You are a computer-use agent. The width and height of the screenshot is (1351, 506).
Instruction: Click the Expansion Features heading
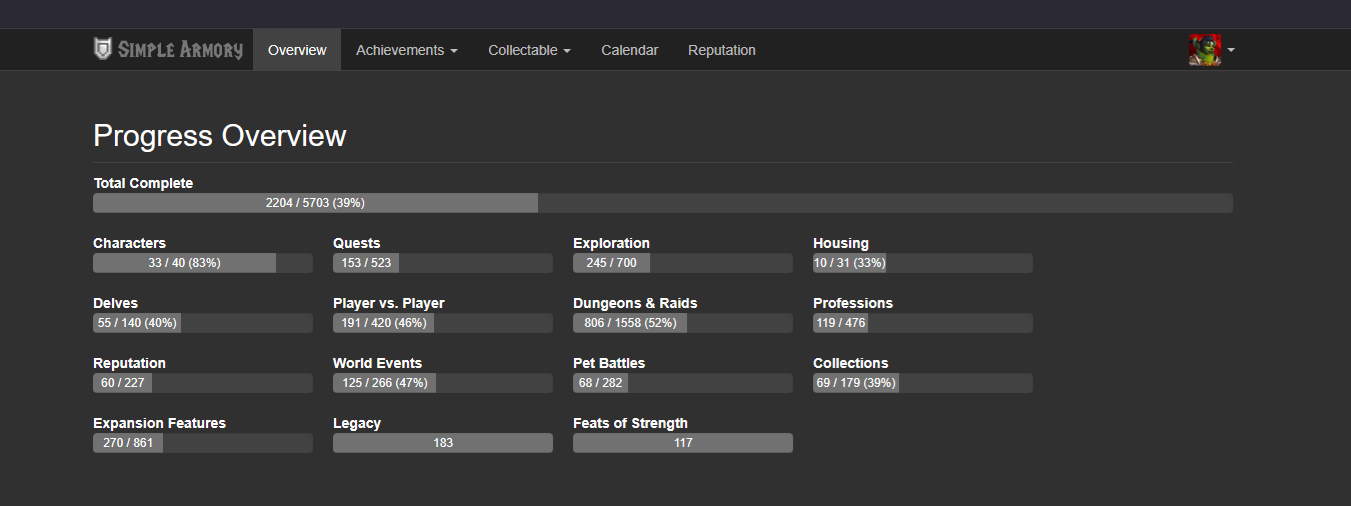click(160, 423)
